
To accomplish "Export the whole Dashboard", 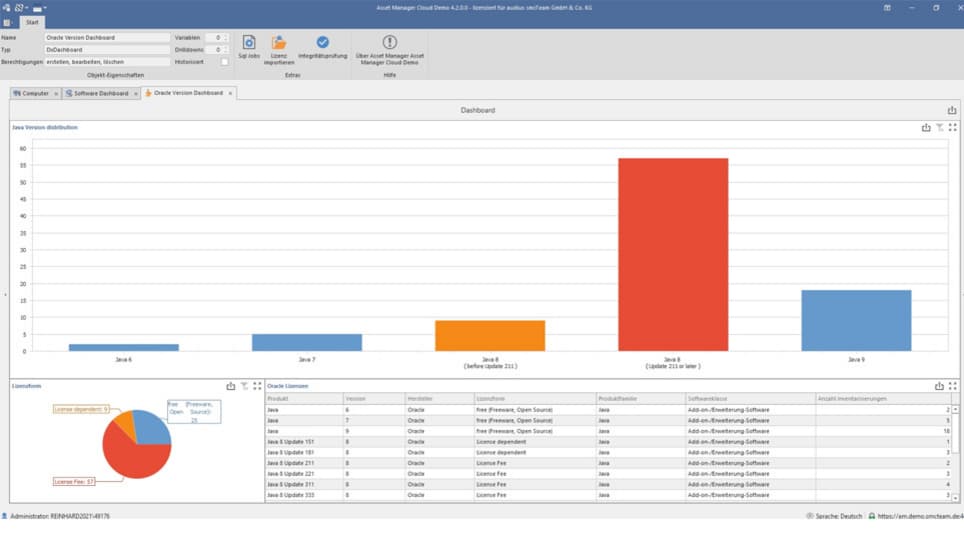I will (952, 110).
